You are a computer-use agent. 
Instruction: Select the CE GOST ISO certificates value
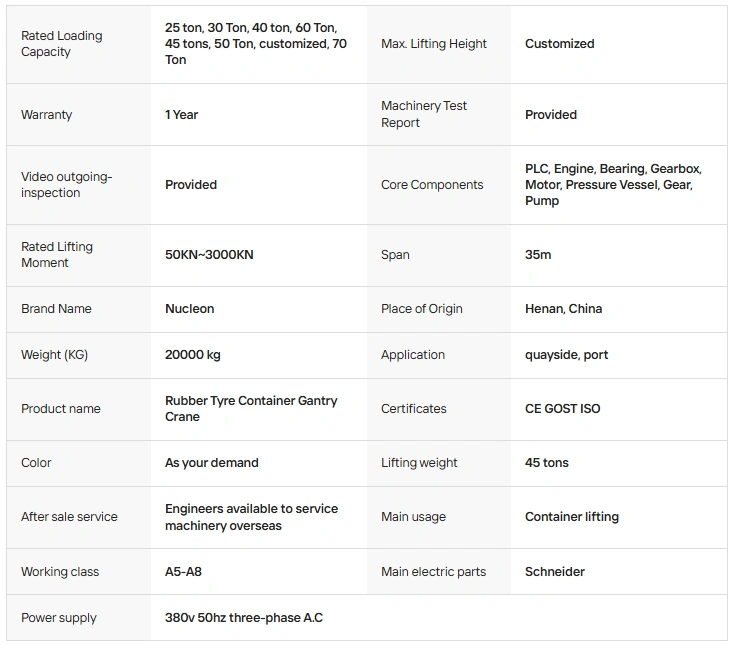click(562, 408)
